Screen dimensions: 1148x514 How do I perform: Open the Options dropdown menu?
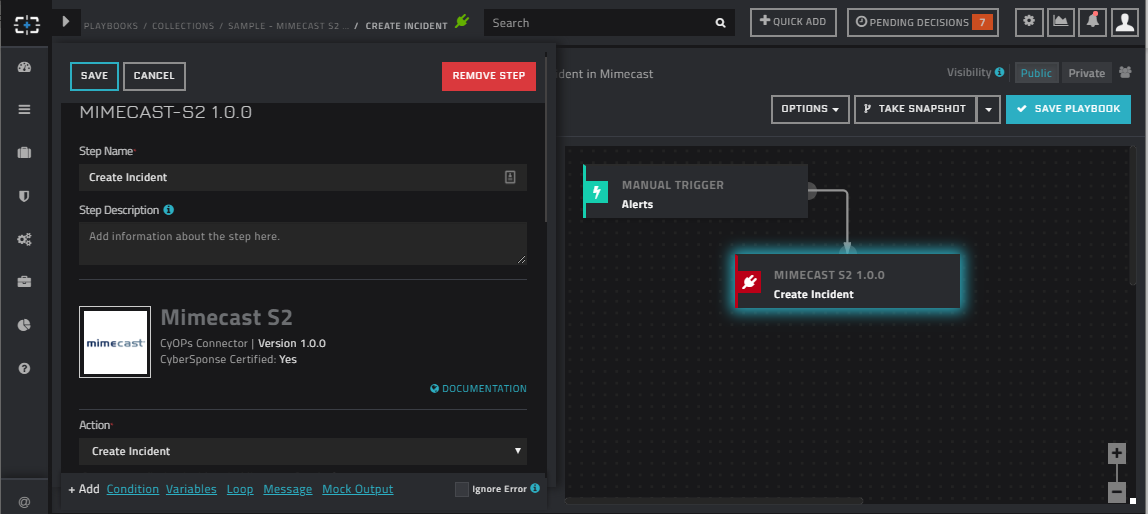tap(810, 109)
